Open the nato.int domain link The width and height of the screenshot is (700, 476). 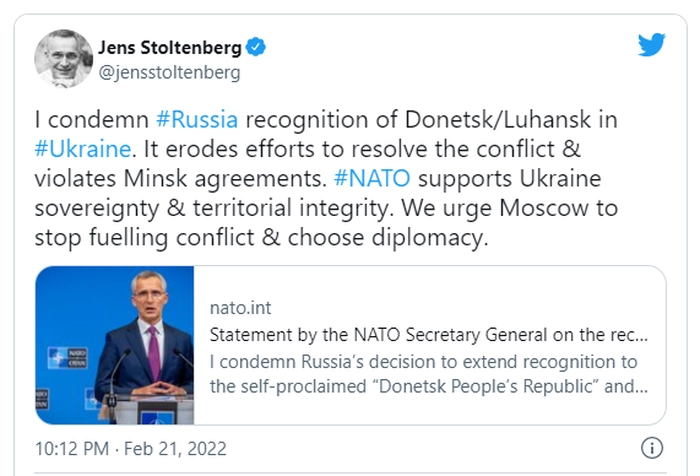(x=240, y=308)
